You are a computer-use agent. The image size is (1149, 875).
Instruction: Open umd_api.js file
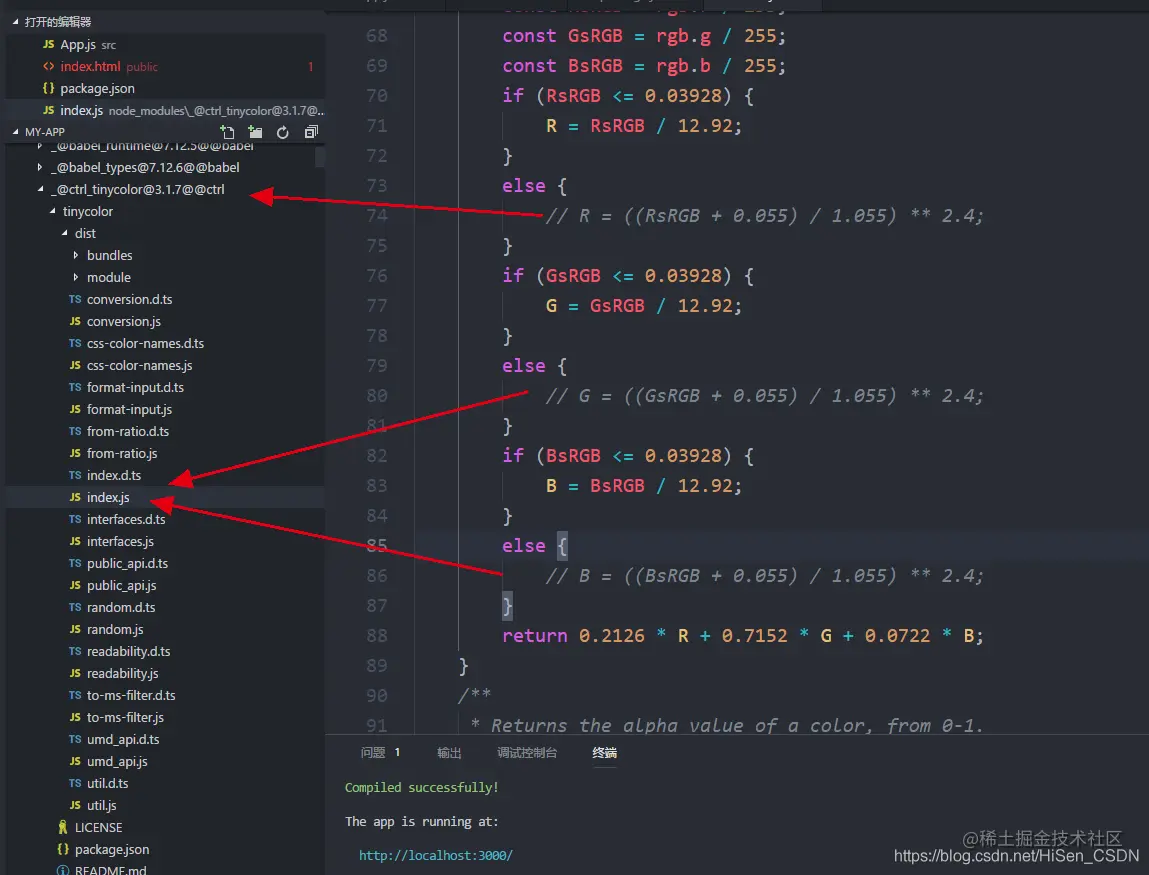click(x=117, y=761)
